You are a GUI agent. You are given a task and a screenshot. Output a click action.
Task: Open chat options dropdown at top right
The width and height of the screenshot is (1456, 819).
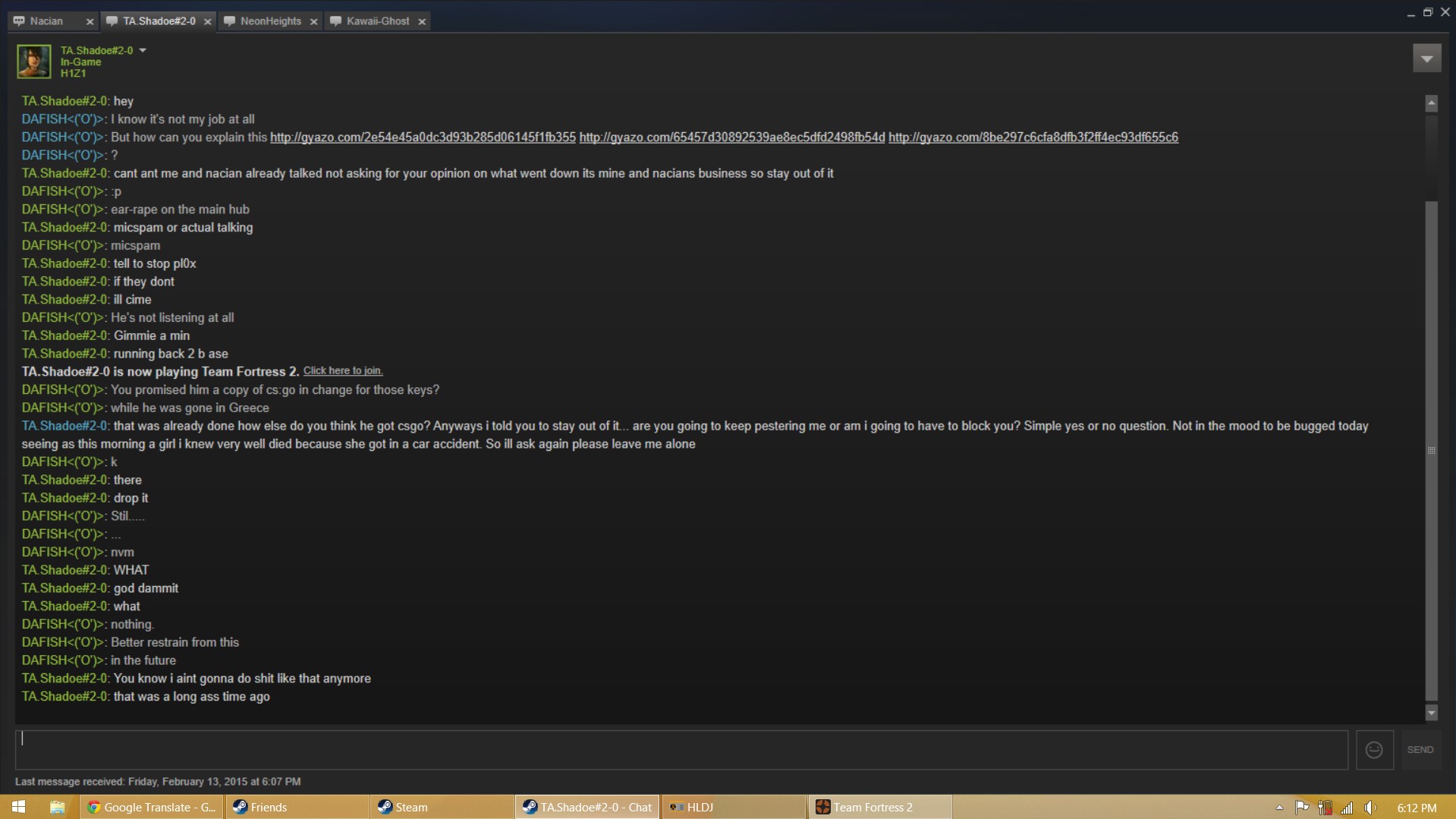click(1426, 58)
